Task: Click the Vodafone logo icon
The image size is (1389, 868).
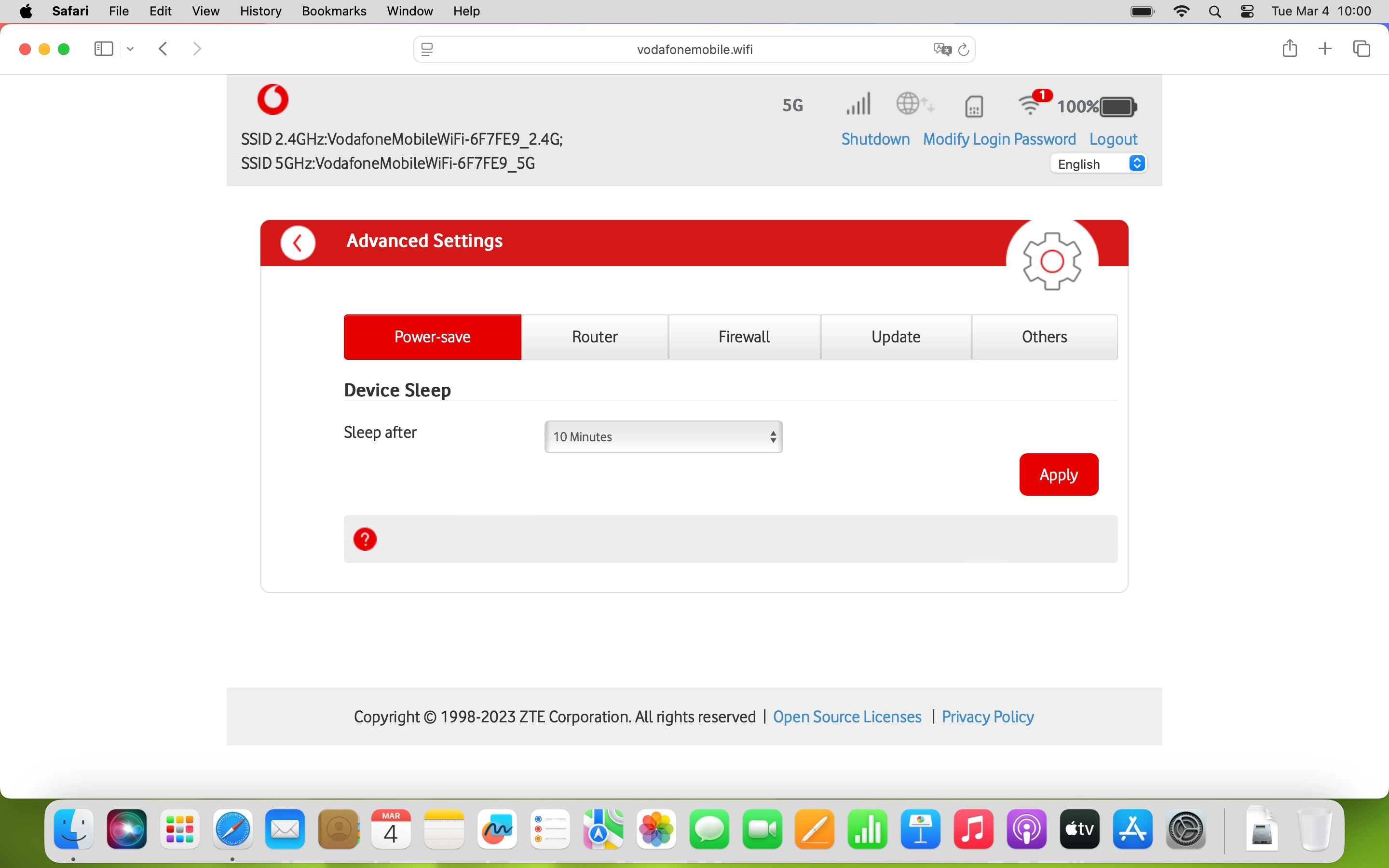Action: coord(272,99)
